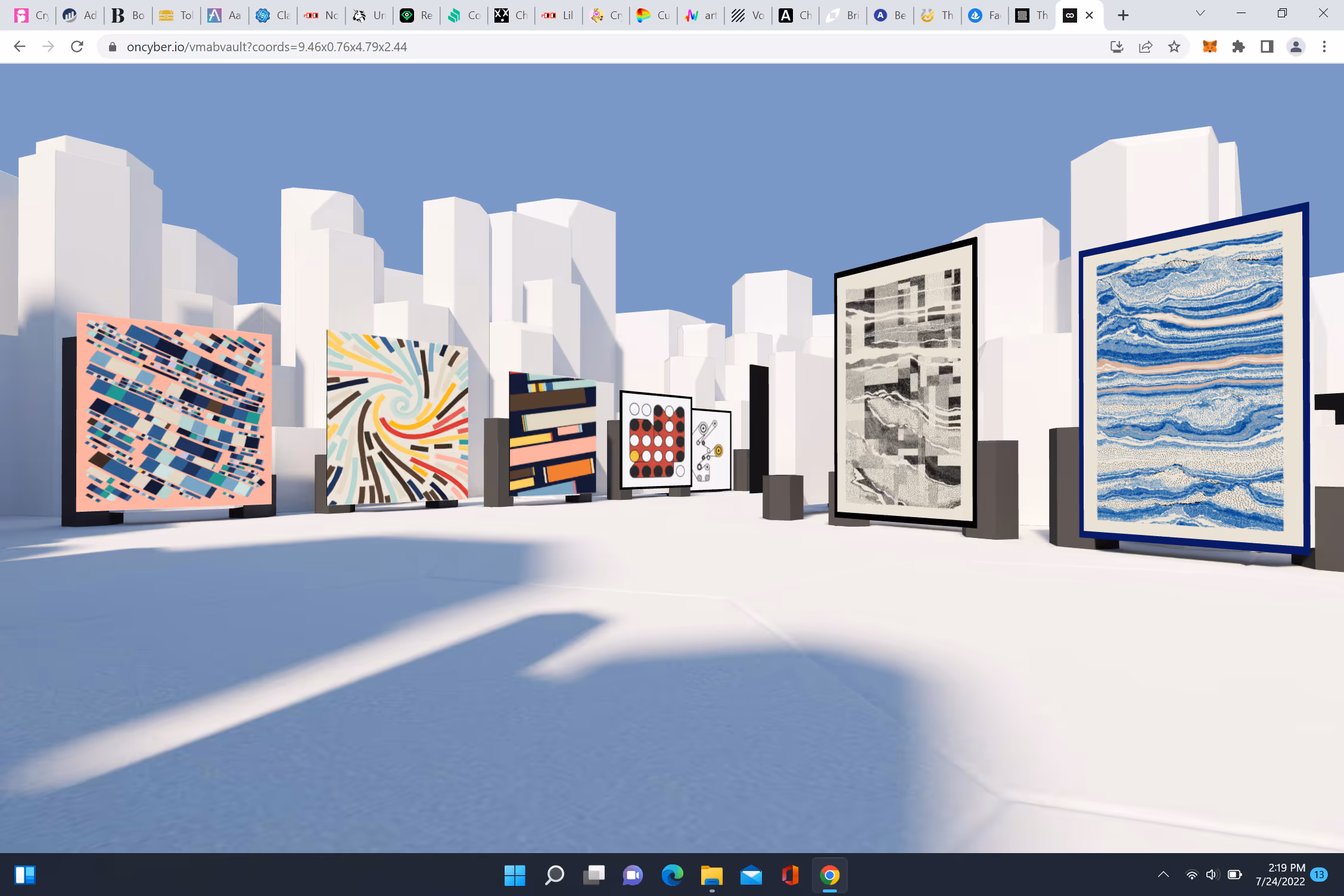Reload the oncyber page
Image resolution: width=1344 pixels, height=896 pixels.
[x=77, y=46]
